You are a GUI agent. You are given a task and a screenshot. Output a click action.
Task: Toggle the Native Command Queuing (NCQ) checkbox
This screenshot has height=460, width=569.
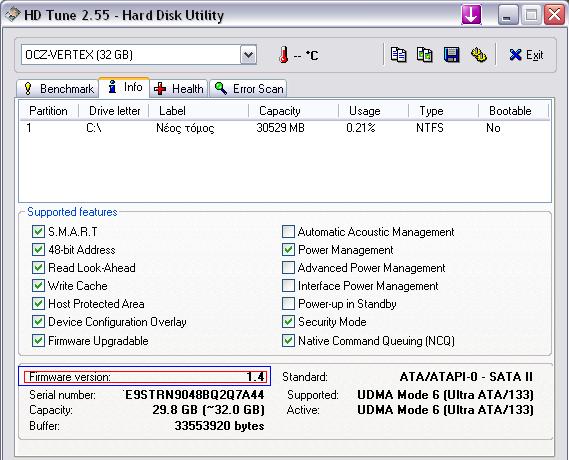coord(288,340)
